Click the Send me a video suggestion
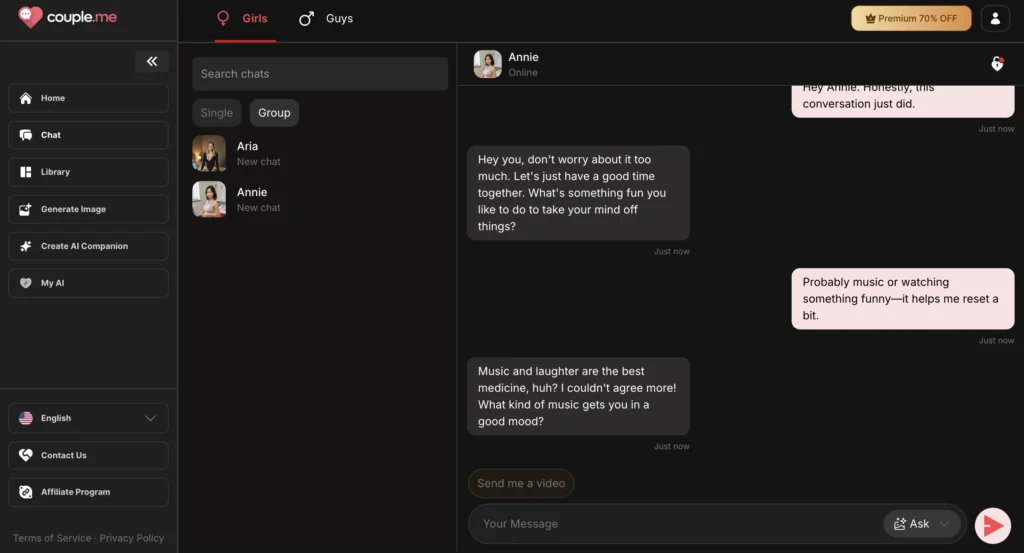Screen dimensions: 1024x553 click(521, 484)
